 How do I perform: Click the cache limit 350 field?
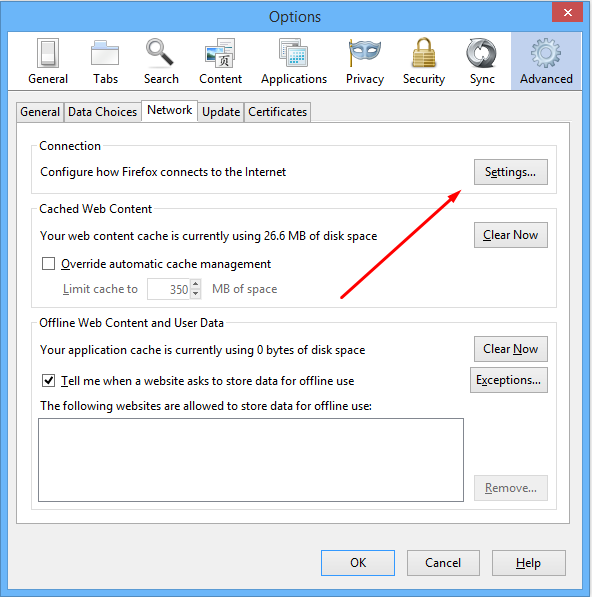(169, 289)
